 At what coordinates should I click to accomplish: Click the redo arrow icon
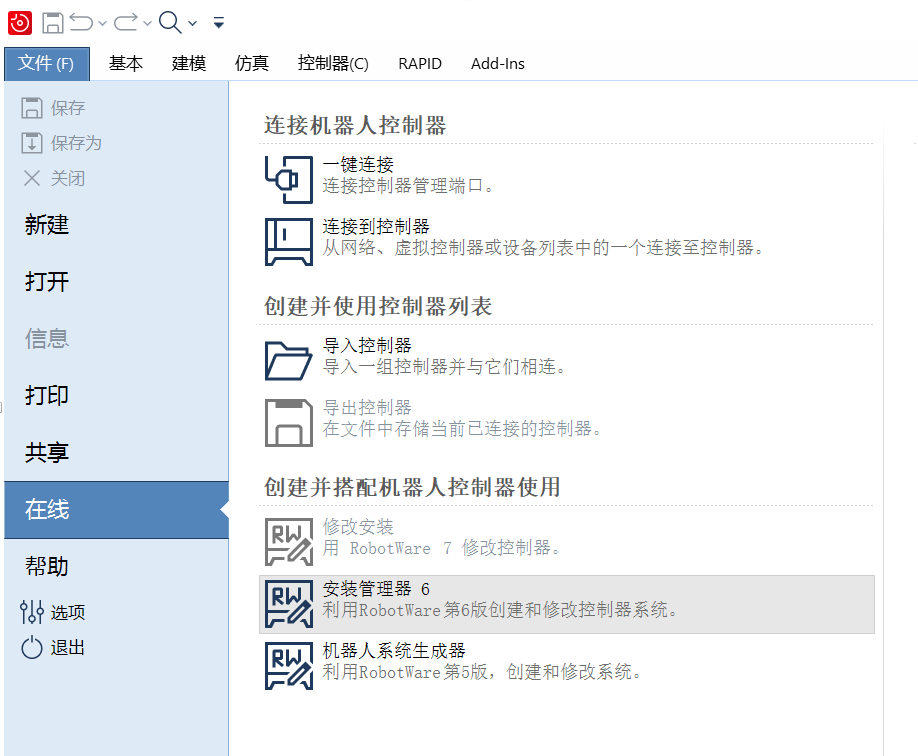pos(125,22)
